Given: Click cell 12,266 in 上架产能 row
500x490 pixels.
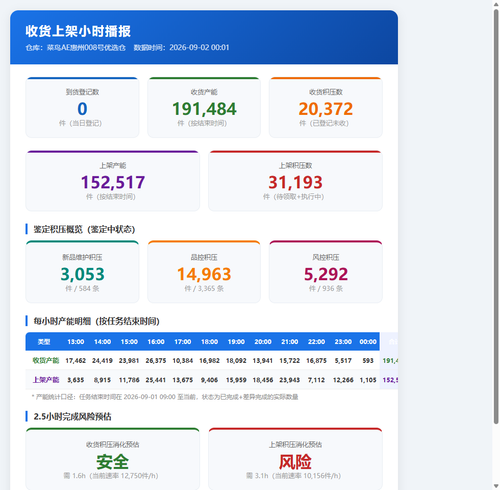Looking at the screenshot, I should [343, 380].
